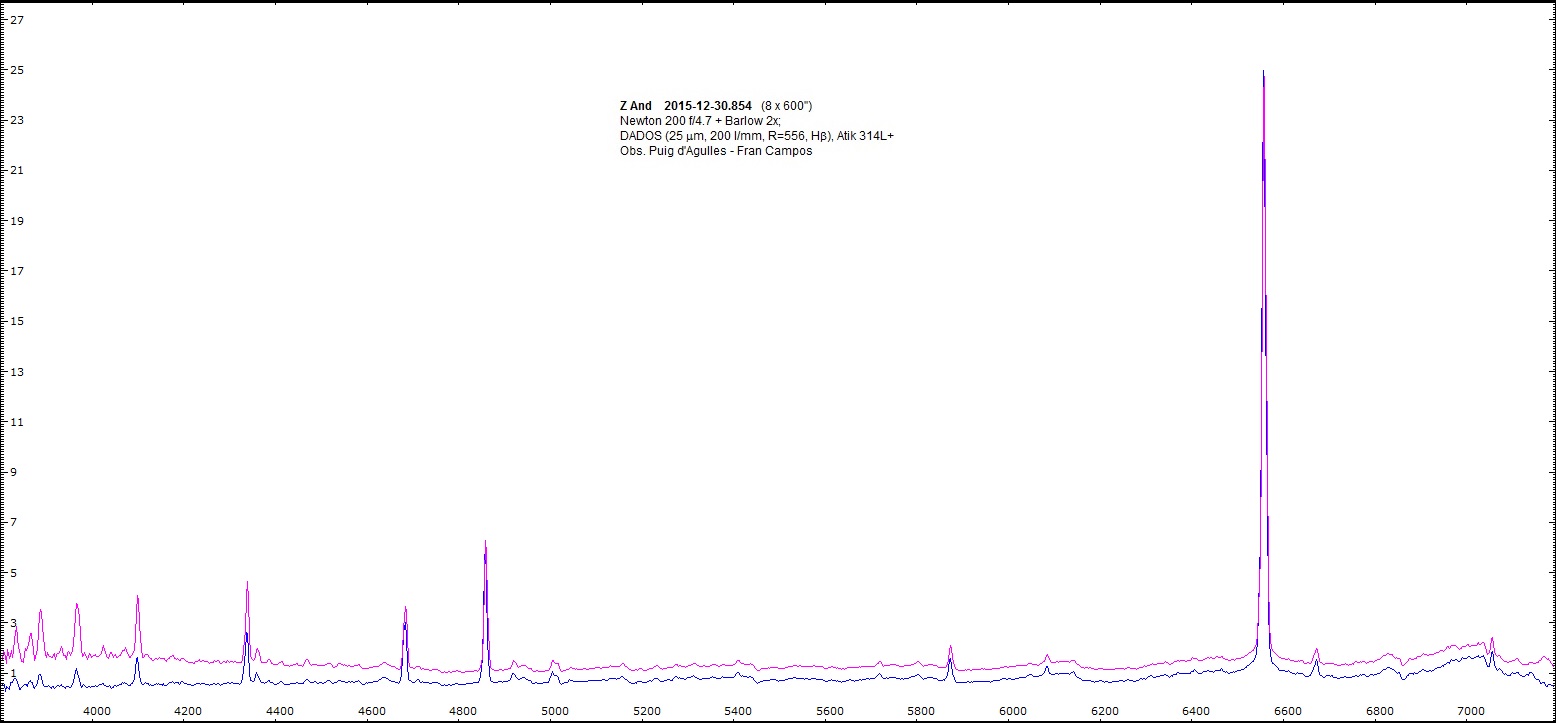Image resolution: width=1556 pixels, height=723 pixels.
Task: Click the emission peak near 4850
Action: coord(485,545)
